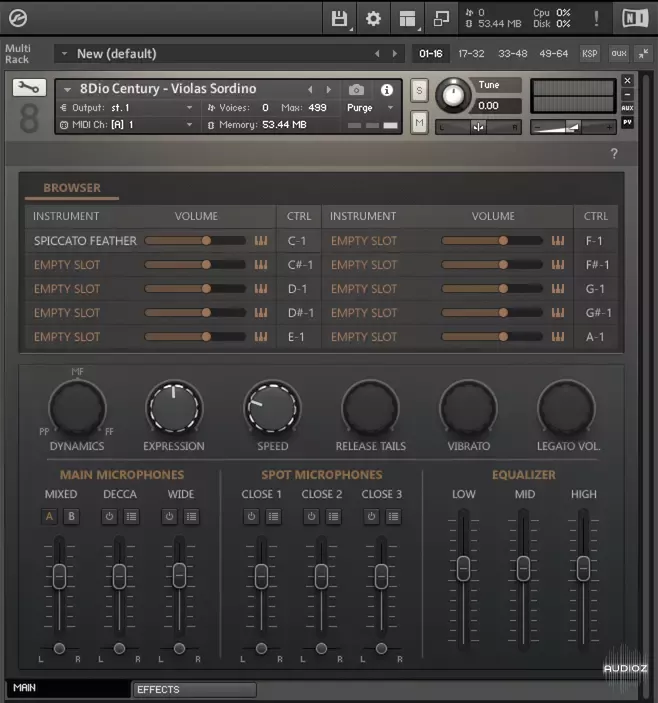Screen dimensions: 658x703
Task: Go to previous multi with left arrow
Action: coord(377,54)
